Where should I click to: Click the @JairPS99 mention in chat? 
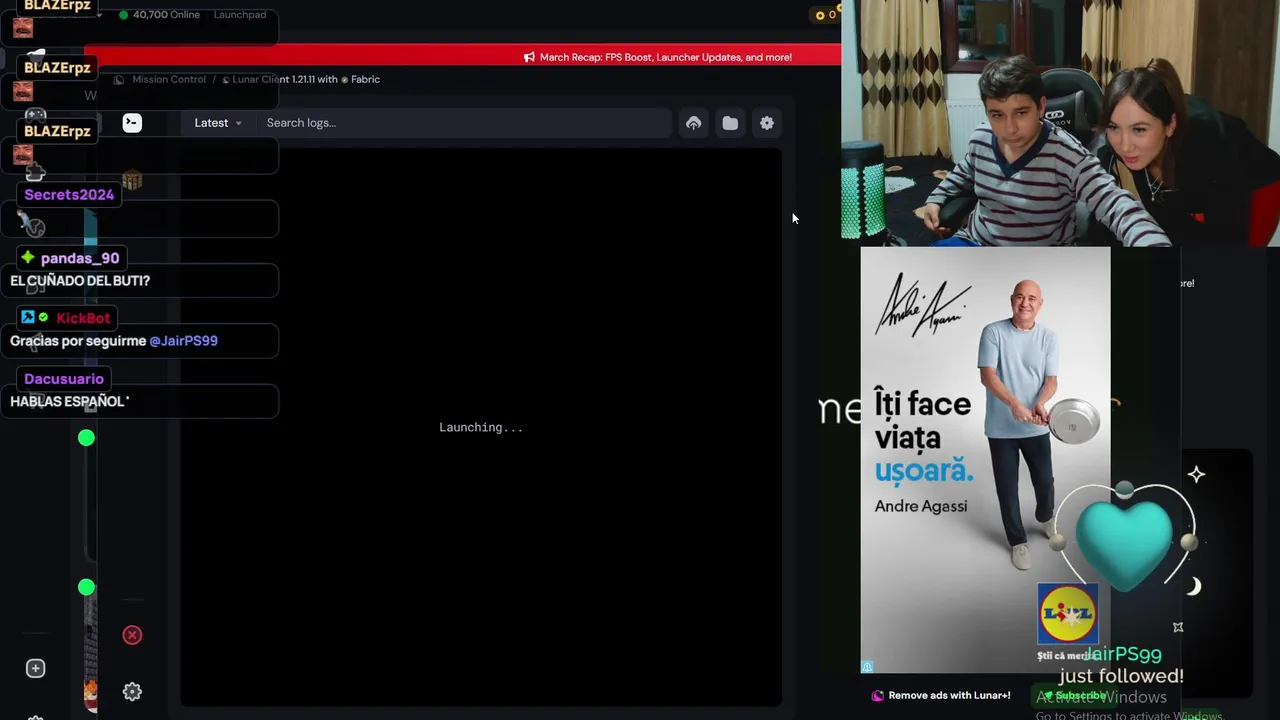183,341
